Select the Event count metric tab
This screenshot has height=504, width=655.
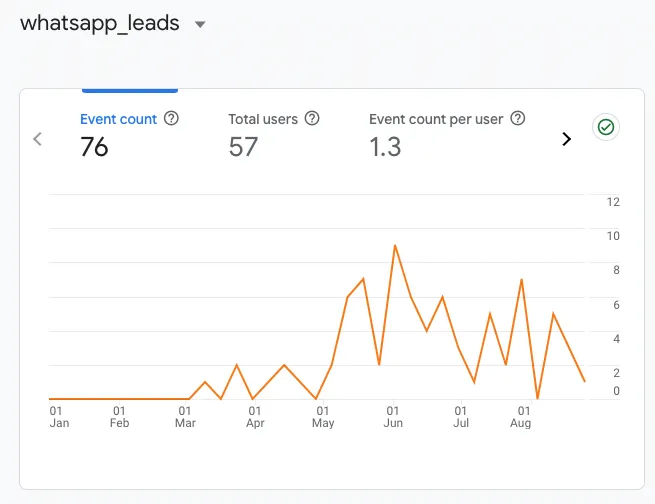coord(118,119)
